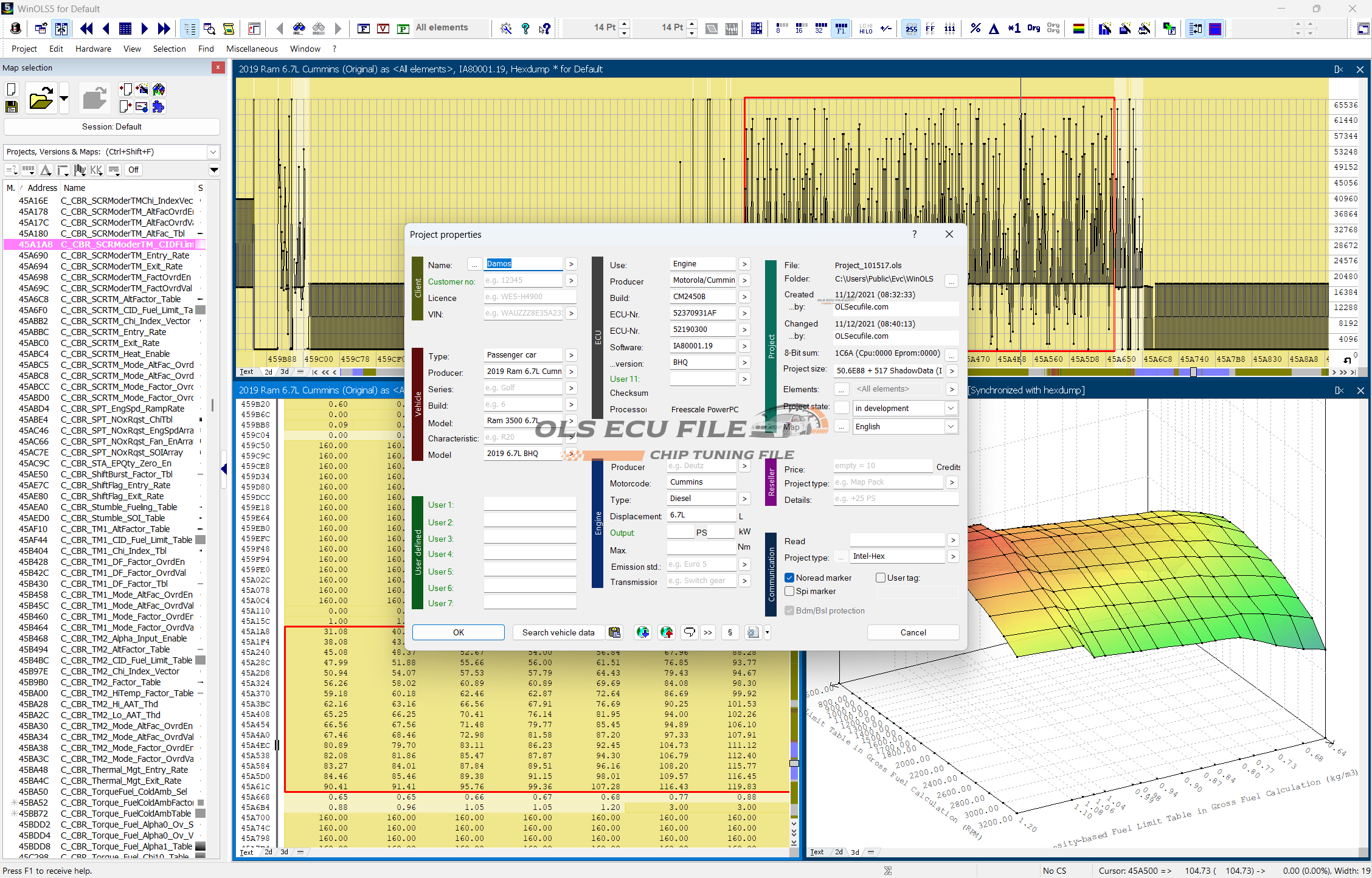The width and height of the screenshot is (1372, 878).
Task: Click the Search vehicle data button
Action: tap(558, 632)
